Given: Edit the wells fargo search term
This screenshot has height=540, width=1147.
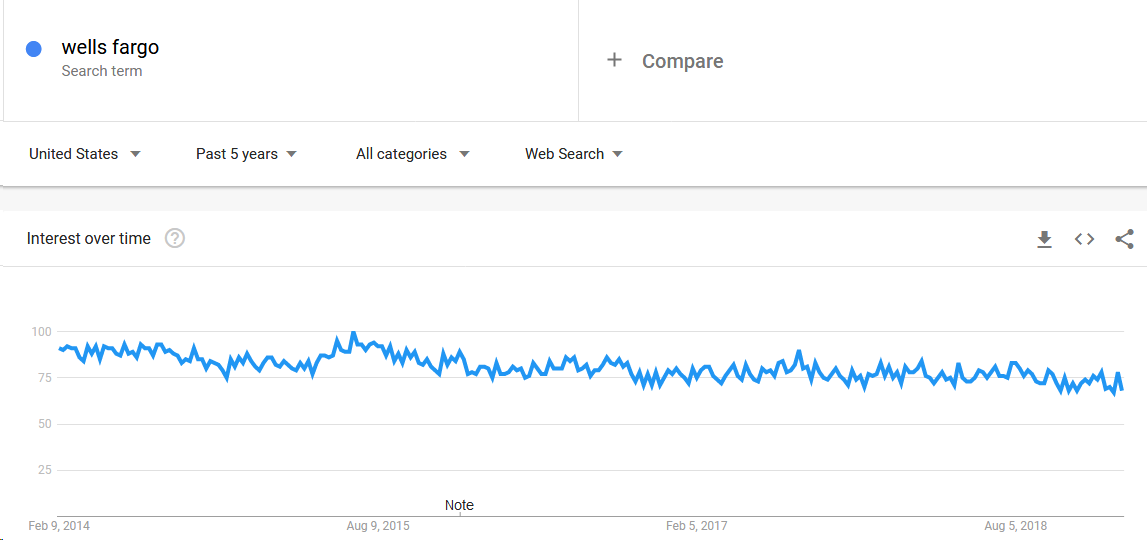Looking at the screenshot, I should point(110,47).
